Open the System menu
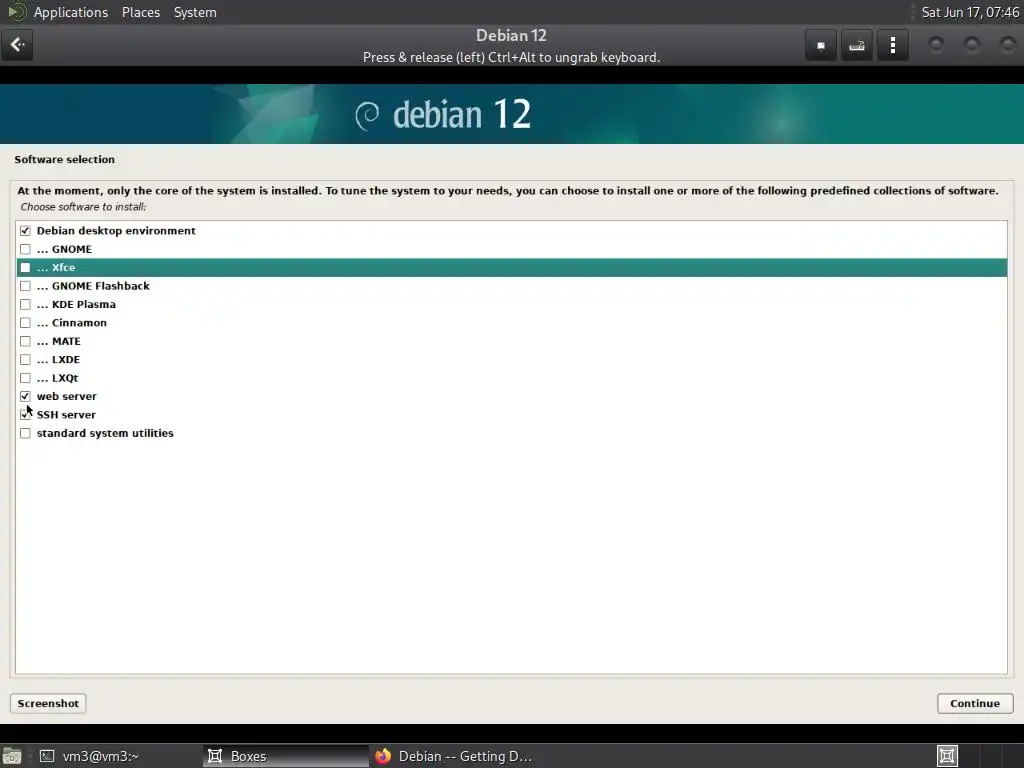This screenshot has width=1024, height=768. (x=195, y=12)
